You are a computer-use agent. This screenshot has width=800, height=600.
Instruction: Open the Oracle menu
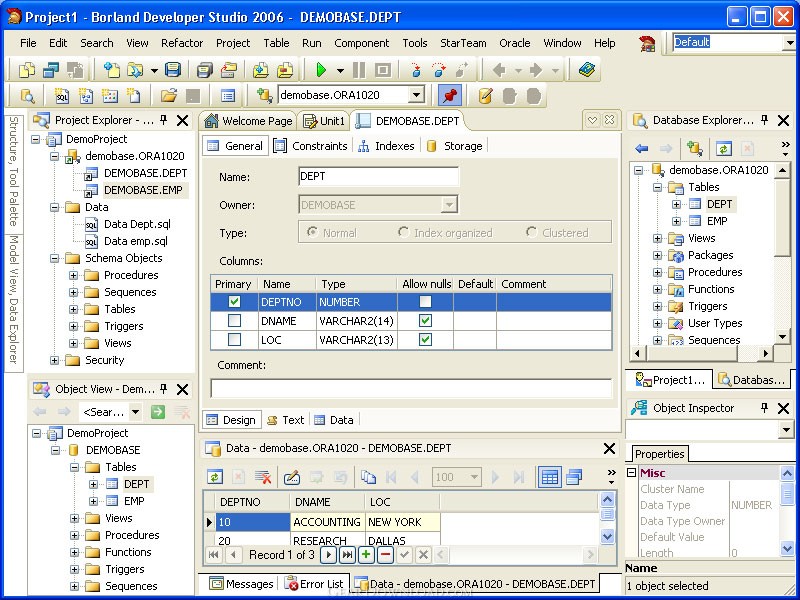[x=514, y=43]
